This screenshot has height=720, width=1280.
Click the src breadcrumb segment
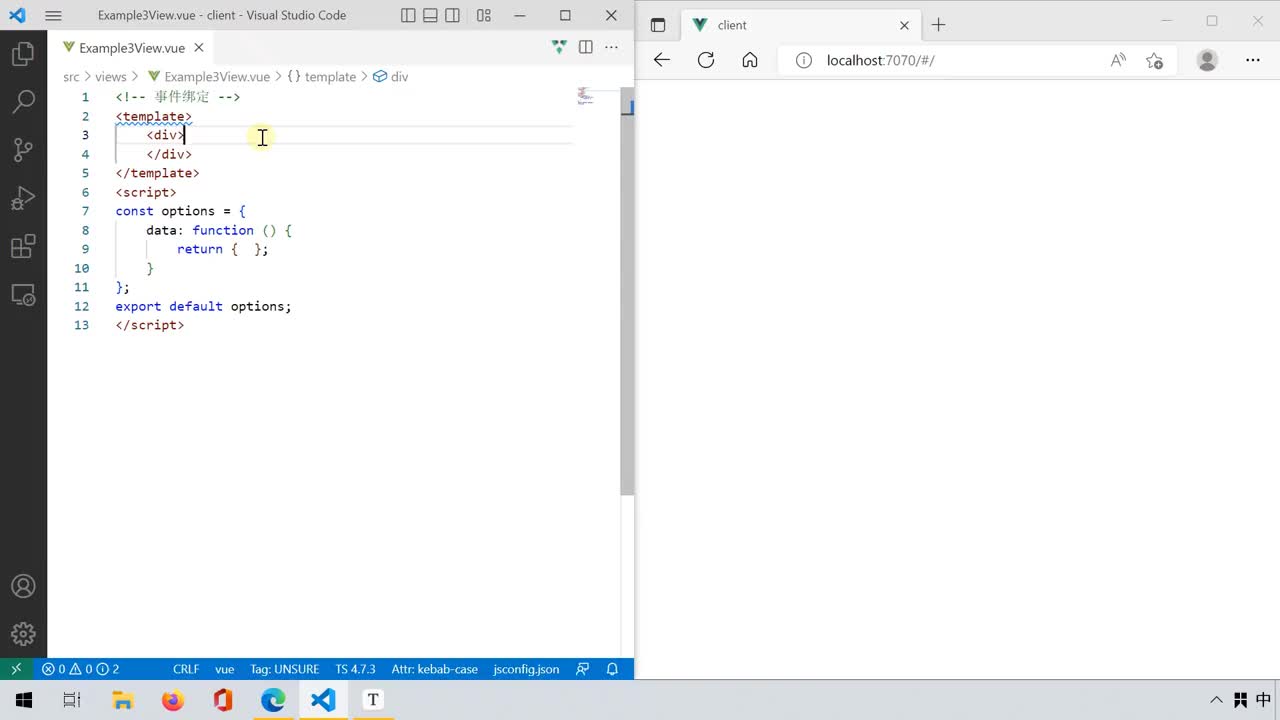pyautogui.click(x=71, y=77)
